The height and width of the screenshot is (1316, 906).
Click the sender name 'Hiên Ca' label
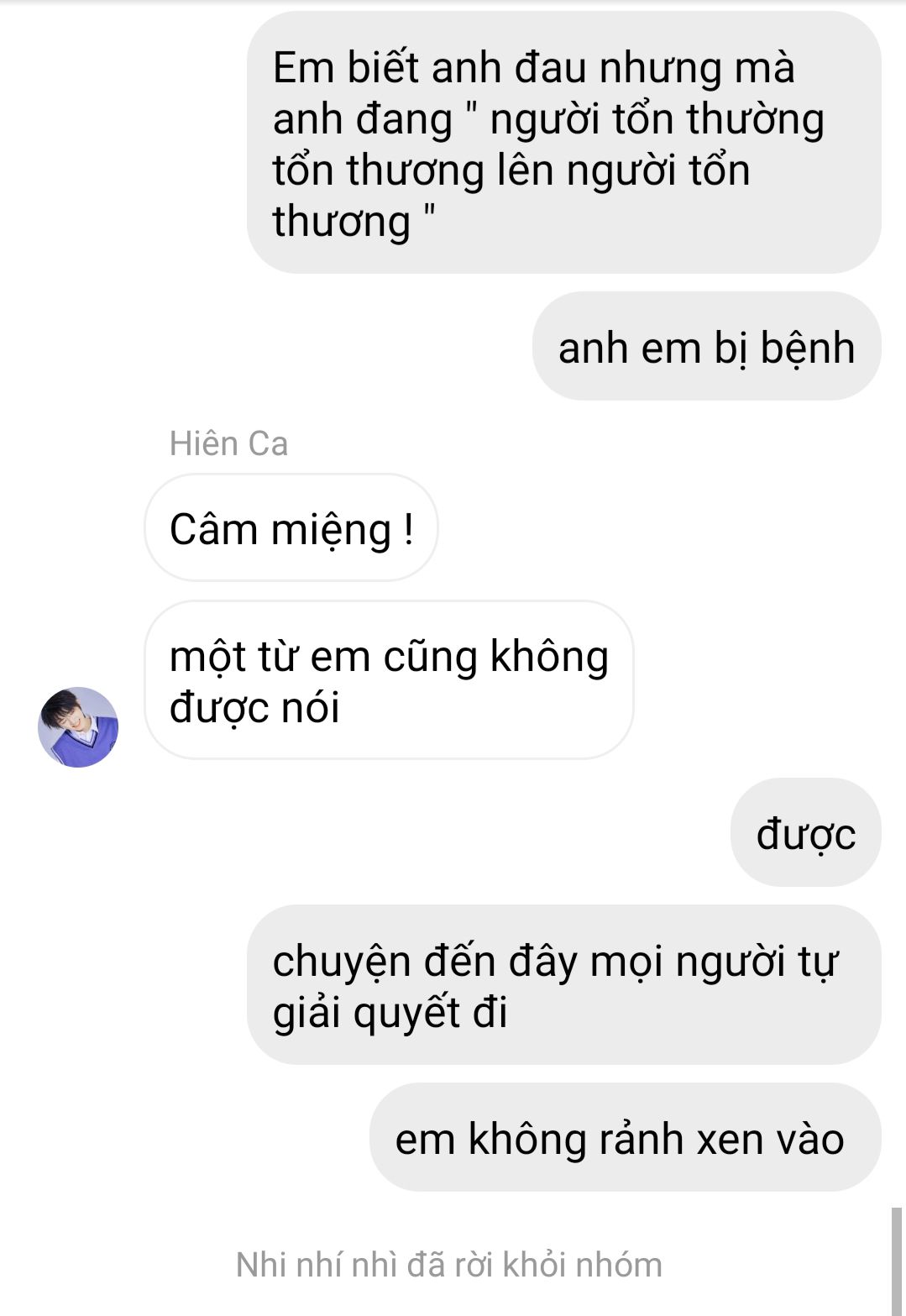pos(228,443)
